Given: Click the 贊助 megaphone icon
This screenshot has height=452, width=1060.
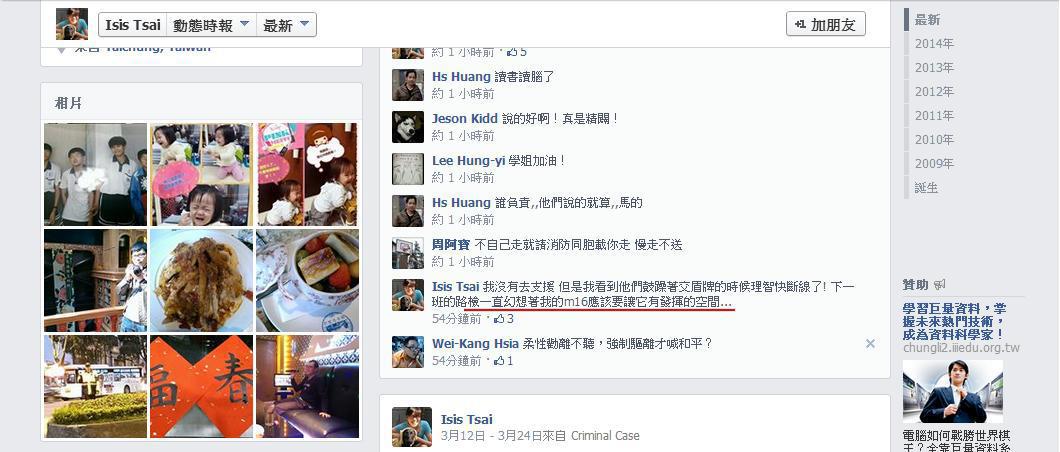Looking at the screenshot, I should 940,284.
